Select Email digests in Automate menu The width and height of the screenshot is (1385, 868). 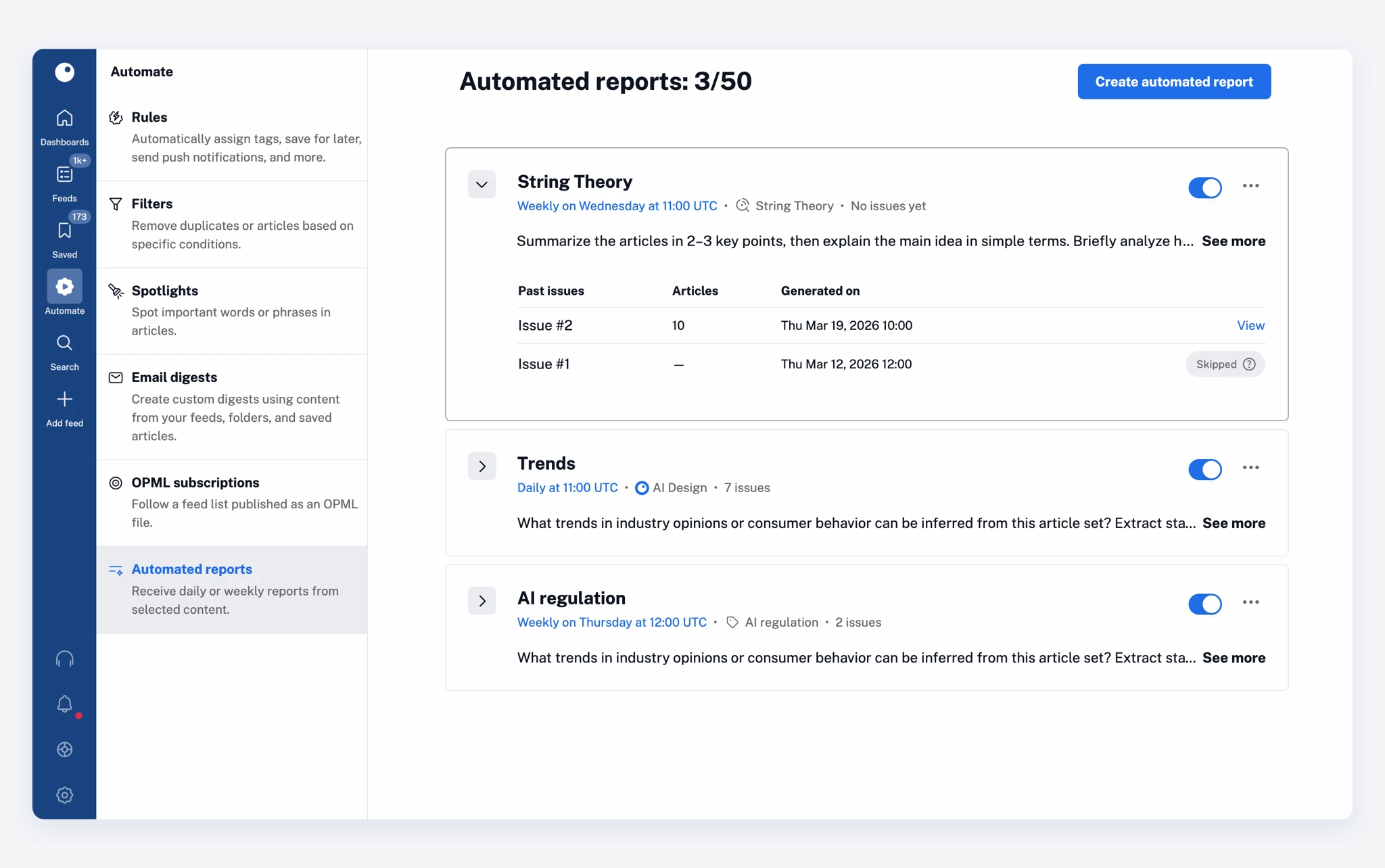click(174, 377)
